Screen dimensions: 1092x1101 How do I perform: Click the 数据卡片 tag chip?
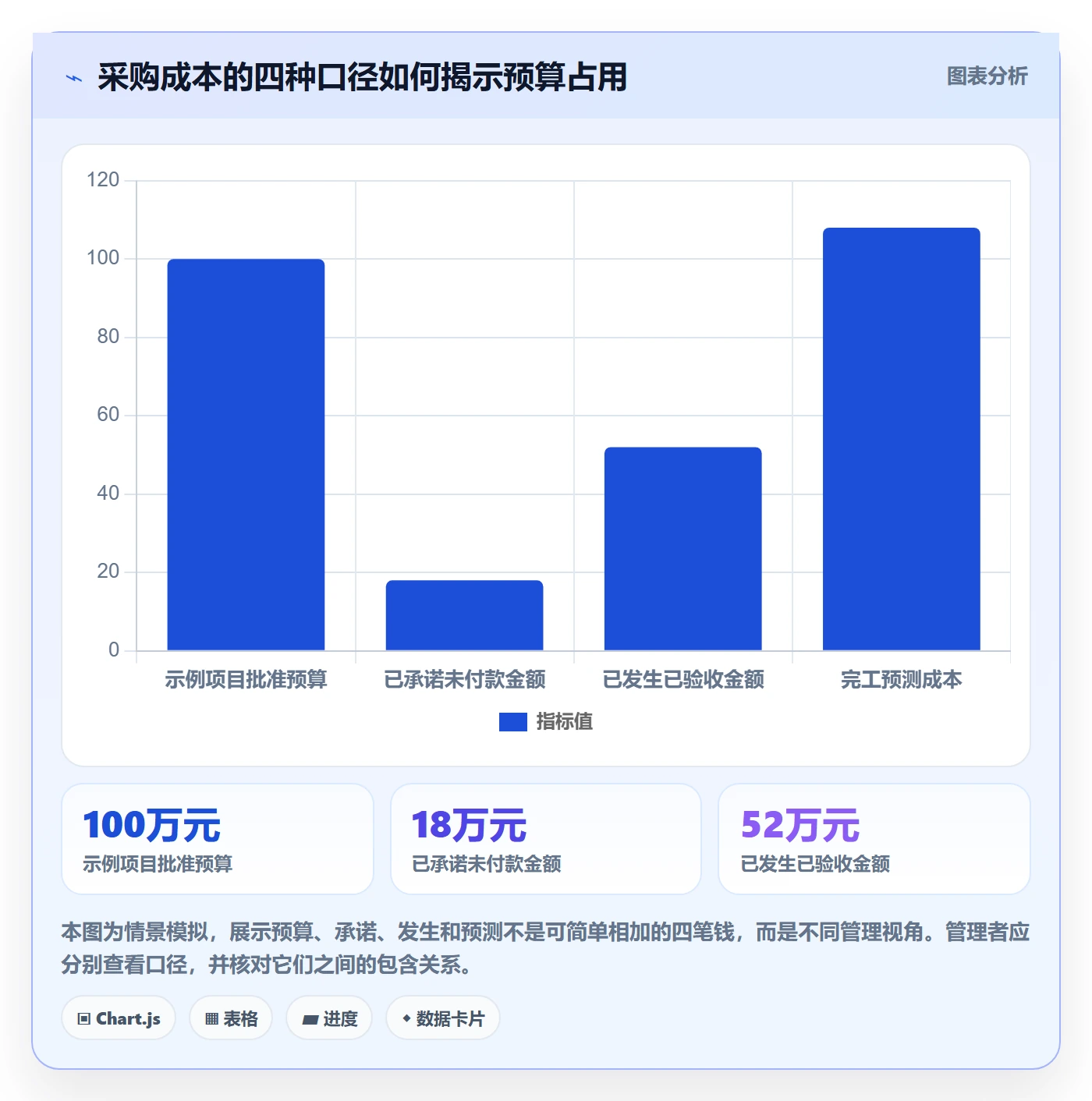[x=443, y=1018]
